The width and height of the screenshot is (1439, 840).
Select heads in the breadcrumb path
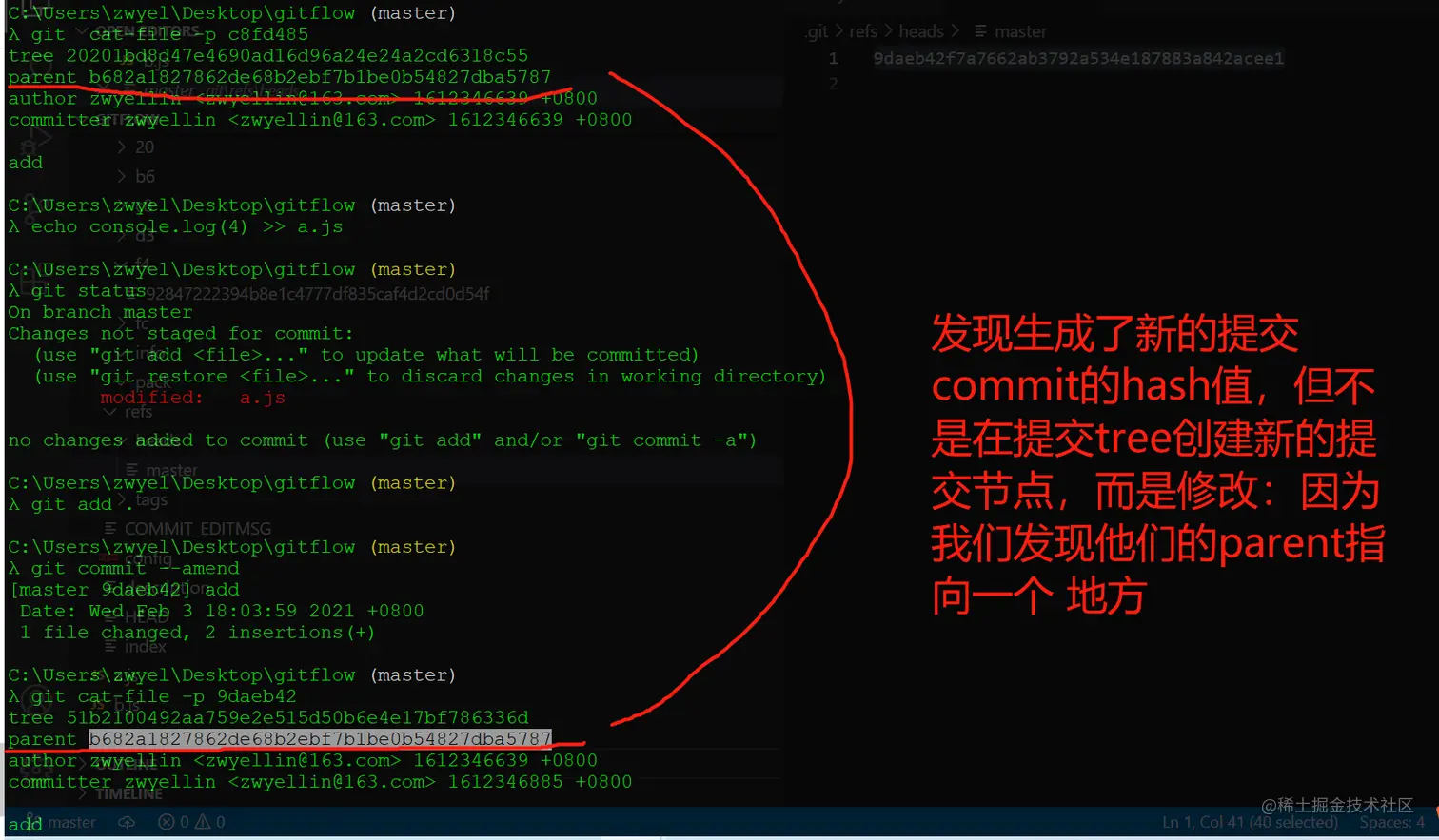pyautogui.click(x=921, y=31)
